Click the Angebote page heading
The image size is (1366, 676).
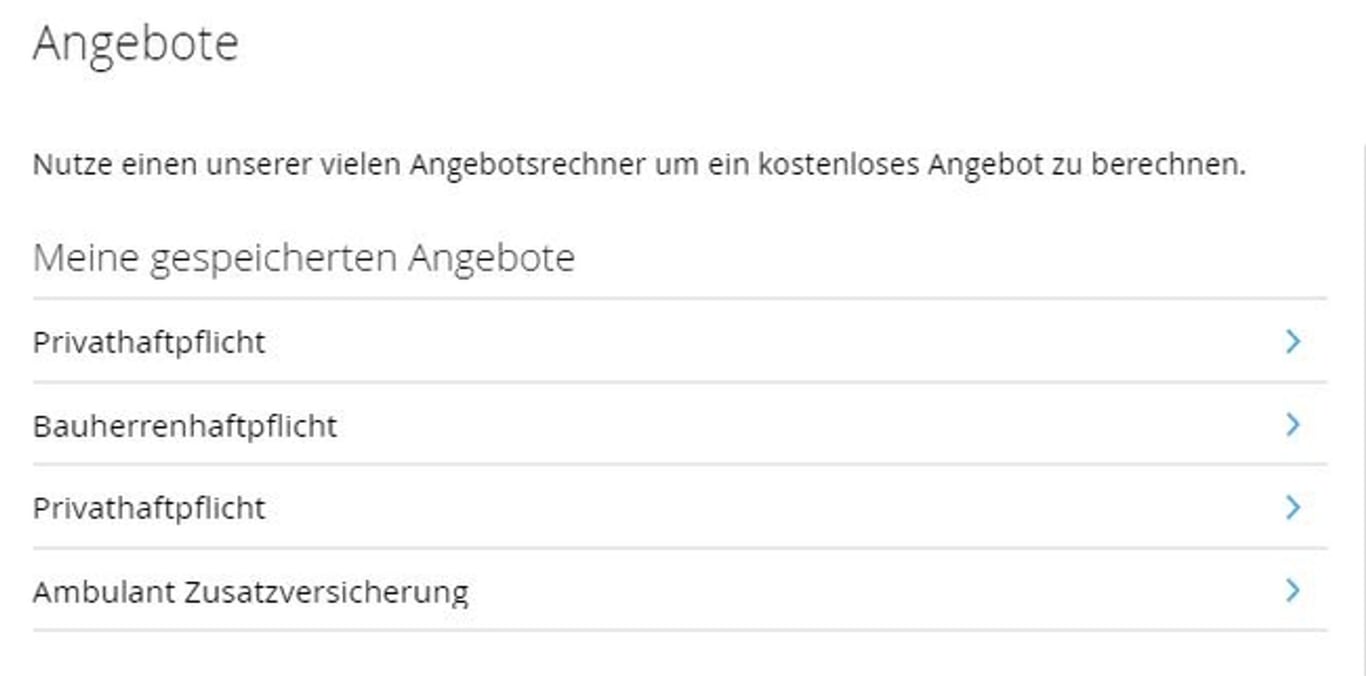pos(136,44)
